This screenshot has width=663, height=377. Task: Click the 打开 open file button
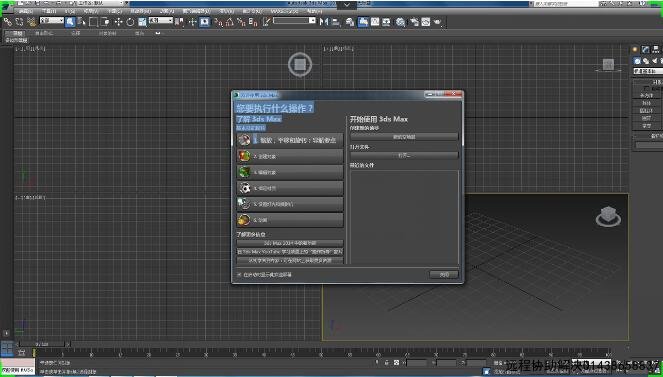[404, 156]
